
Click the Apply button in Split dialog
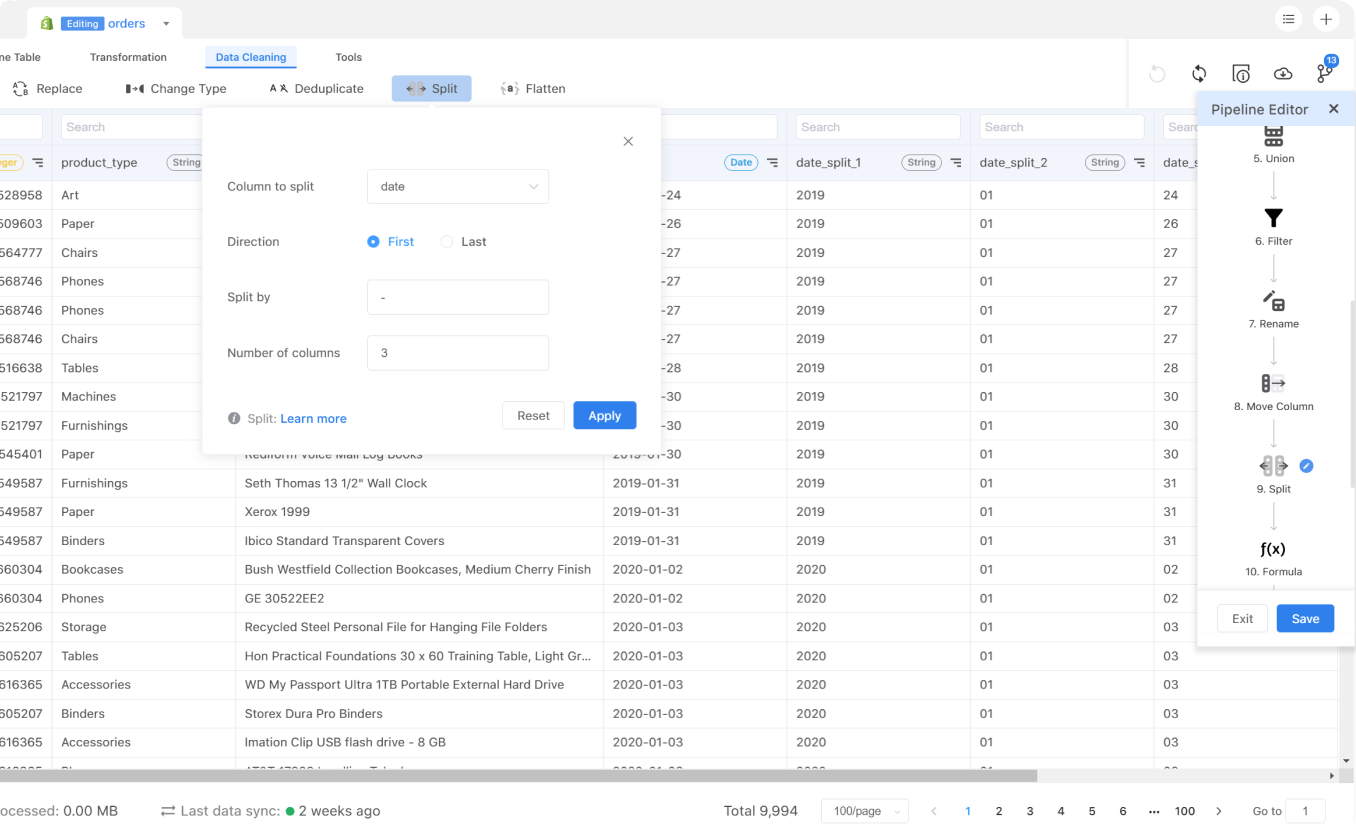click(x=605, y=416)
